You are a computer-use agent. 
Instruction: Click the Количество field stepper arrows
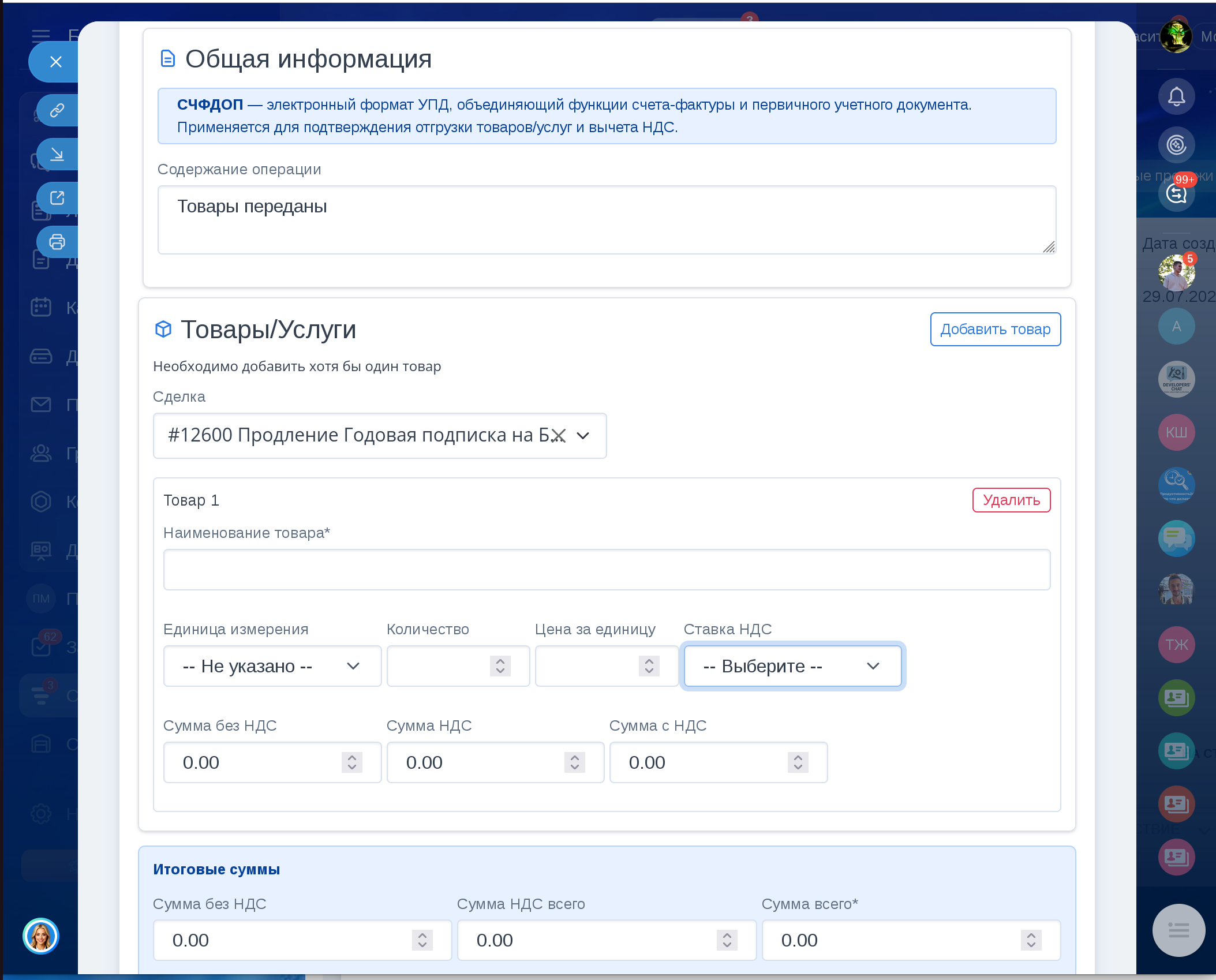coord(500,666)
